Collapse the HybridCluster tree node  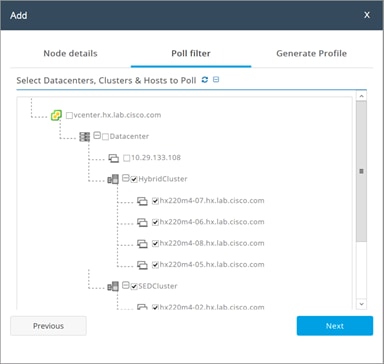point(126,178)
